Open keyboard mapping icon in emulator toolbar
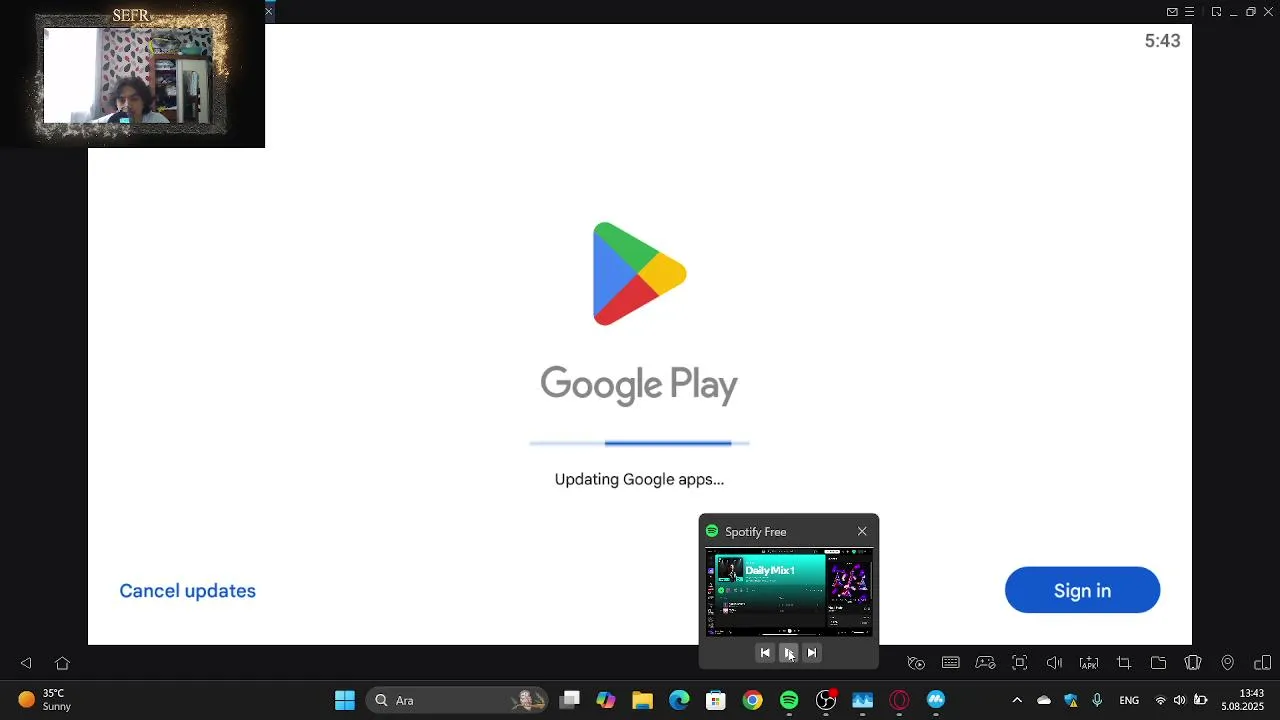Viewport: 1280px width, 720px height. 951,663
